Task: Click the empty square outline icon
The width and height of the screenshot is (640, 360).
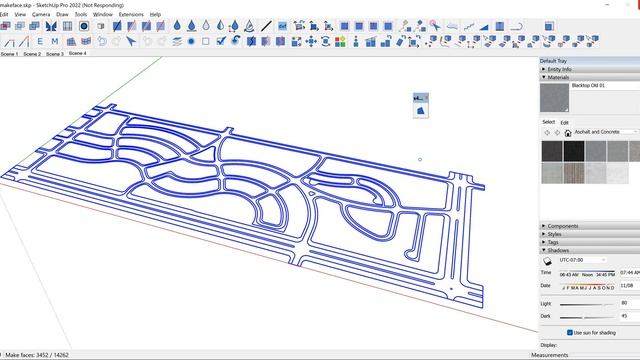Action: [x=206, y=41]
